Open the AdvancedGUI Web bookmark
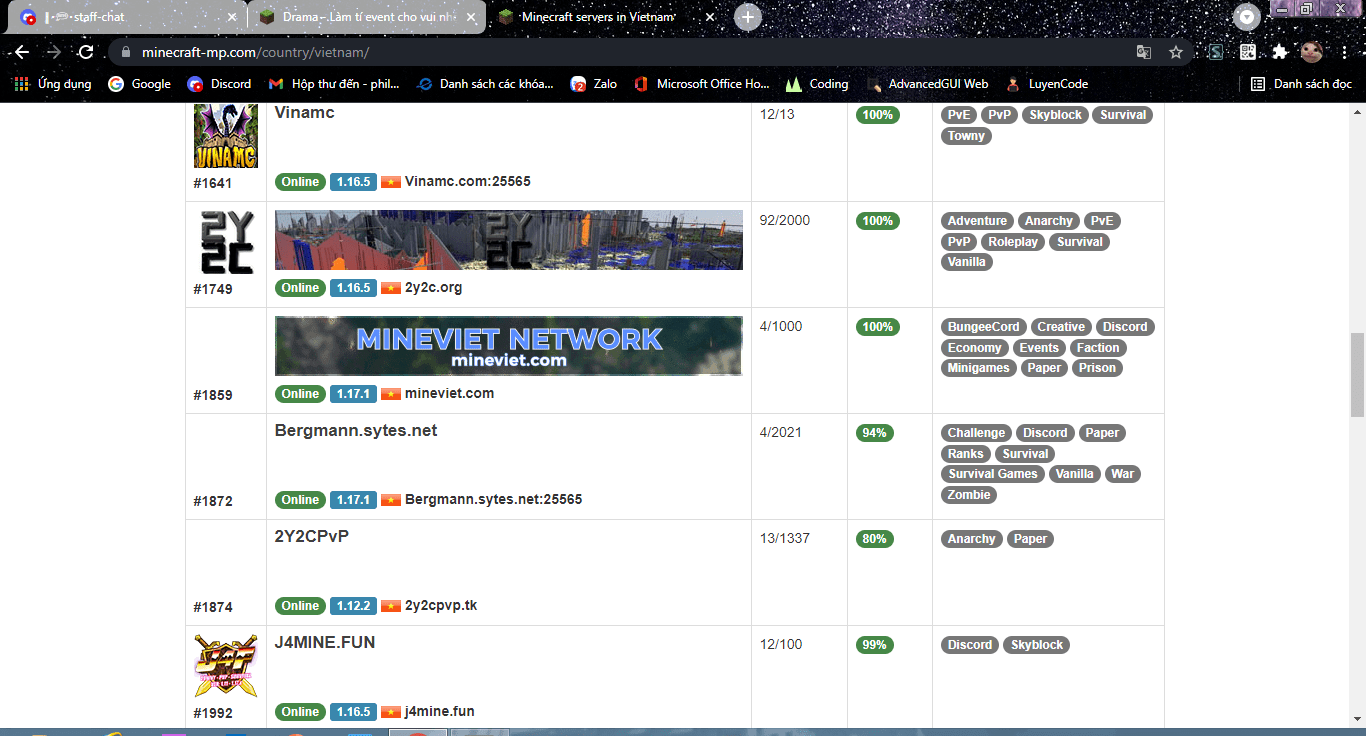The width and height of the screenshot is (1366, 736). [x=928, y=84]
